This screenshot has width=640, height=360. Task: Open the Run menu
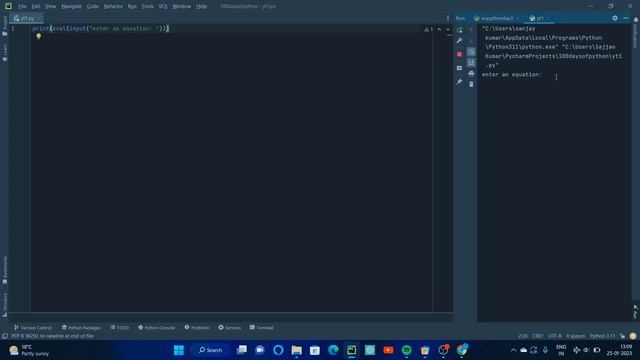pos(132,7)
